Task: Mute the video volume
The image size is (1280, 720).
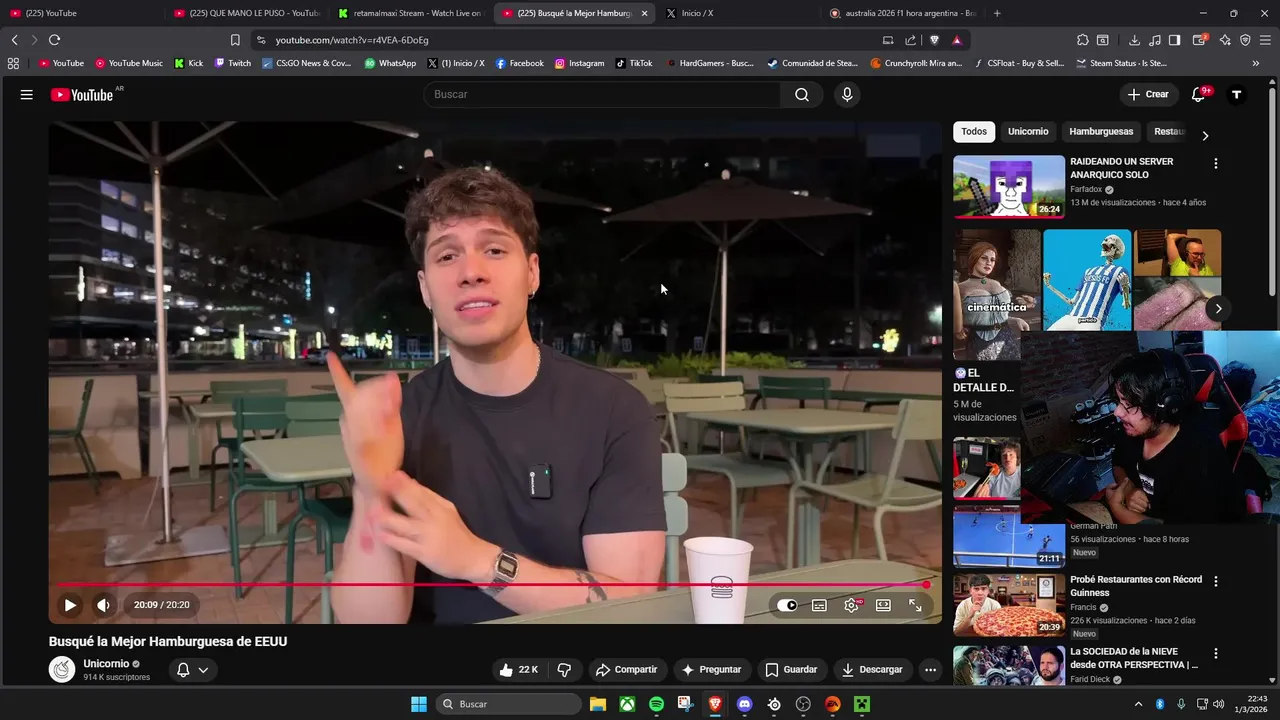Action: coord(103,605)
